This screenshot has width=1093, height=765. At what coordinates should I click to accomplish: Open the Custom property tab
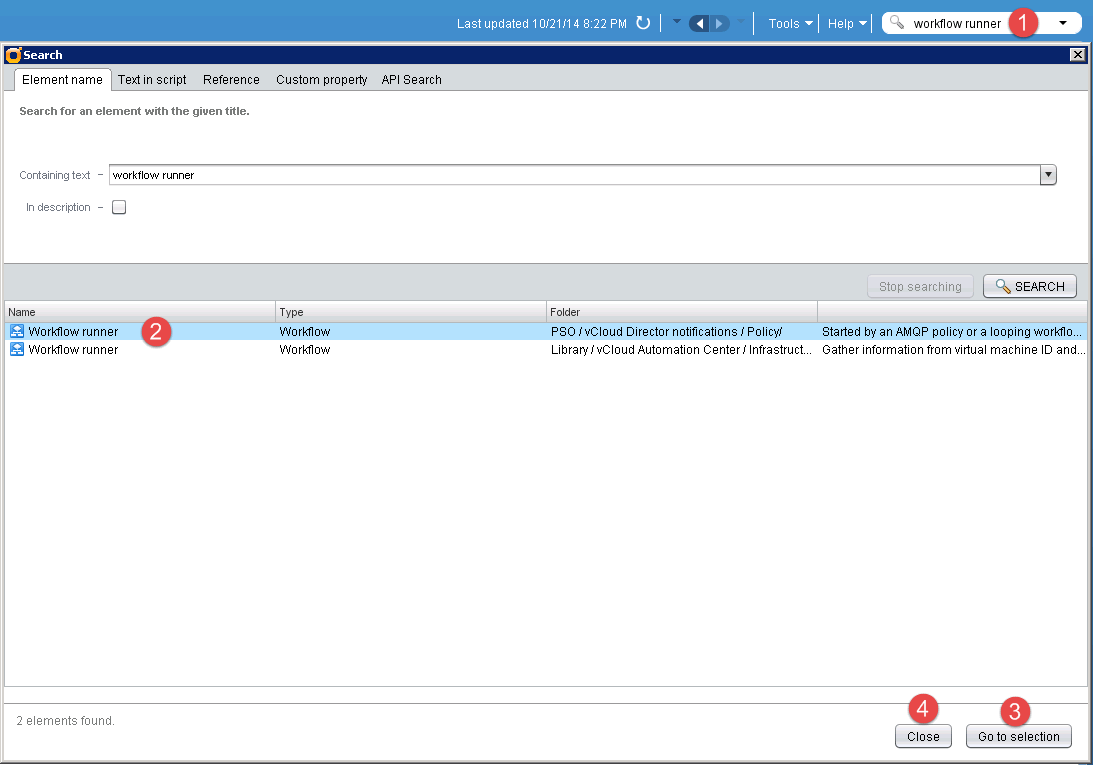pos(321,80)
